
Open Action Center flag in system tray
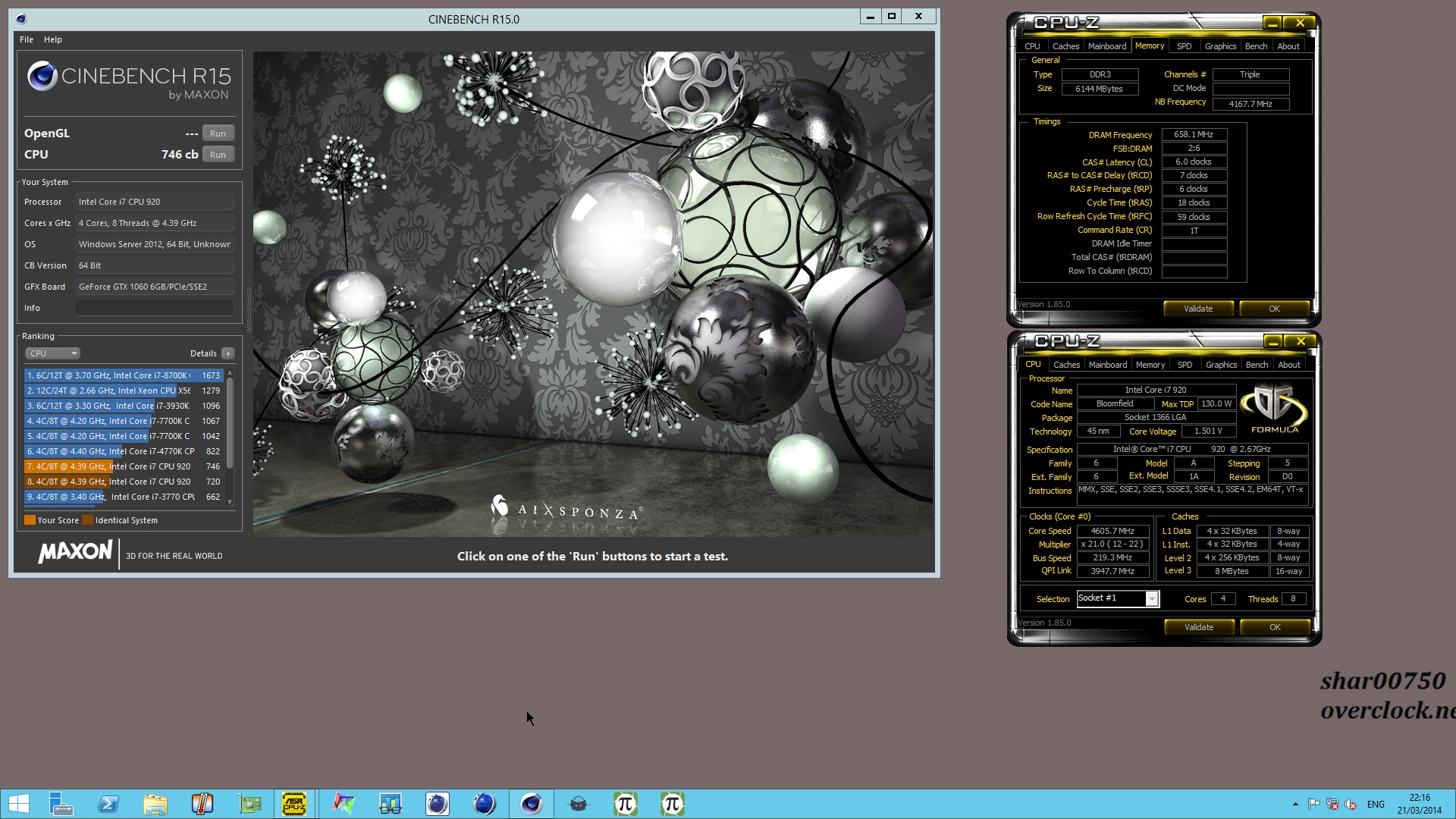(1314, 804)
